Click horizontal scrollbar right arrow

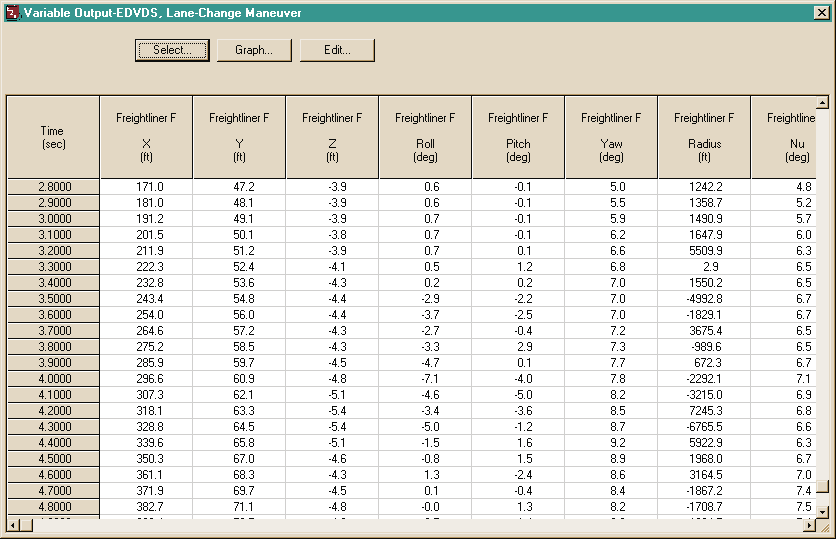[810, 525]
